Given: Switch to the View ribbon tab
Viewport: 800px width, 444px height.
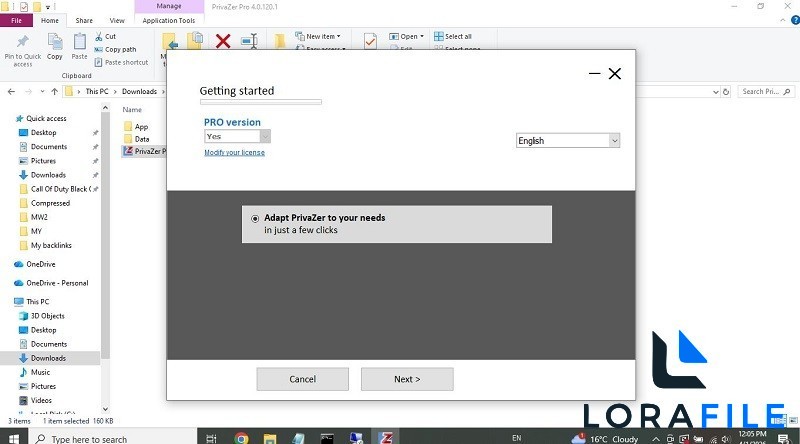Looking at the screenshot, I should click(117, 20).
